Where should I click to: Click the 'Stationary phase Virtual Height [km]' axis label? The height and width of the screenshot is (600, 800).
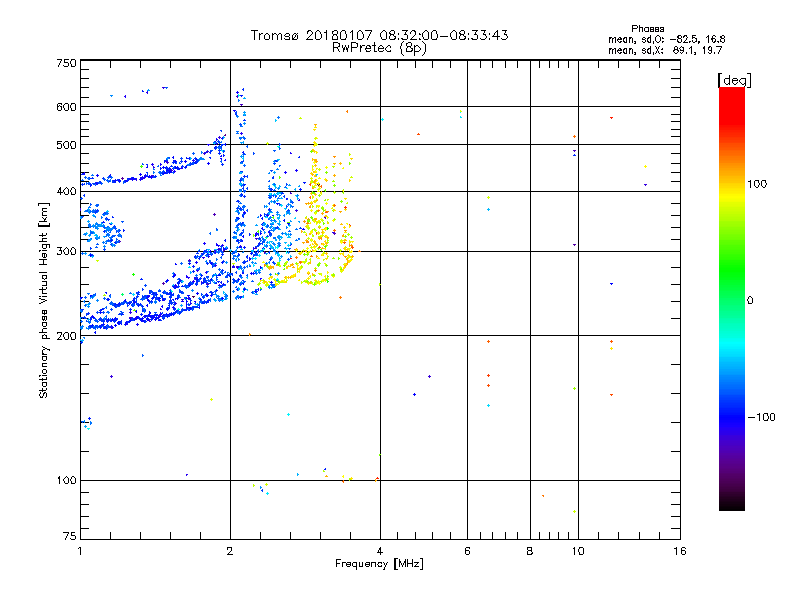(44, 300)
